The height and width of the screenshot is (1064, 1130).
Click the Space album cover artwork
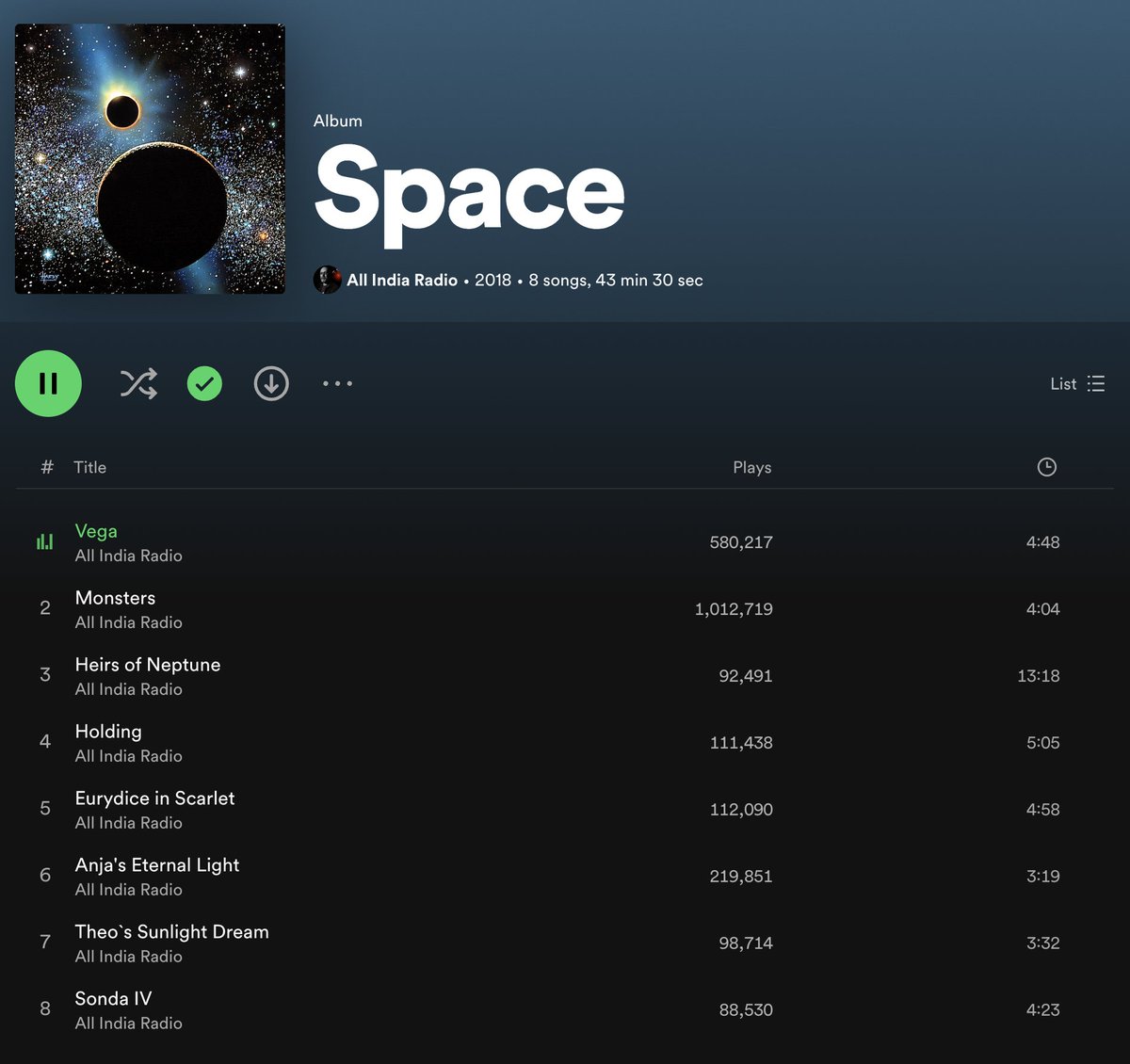[x=149, y=158]
